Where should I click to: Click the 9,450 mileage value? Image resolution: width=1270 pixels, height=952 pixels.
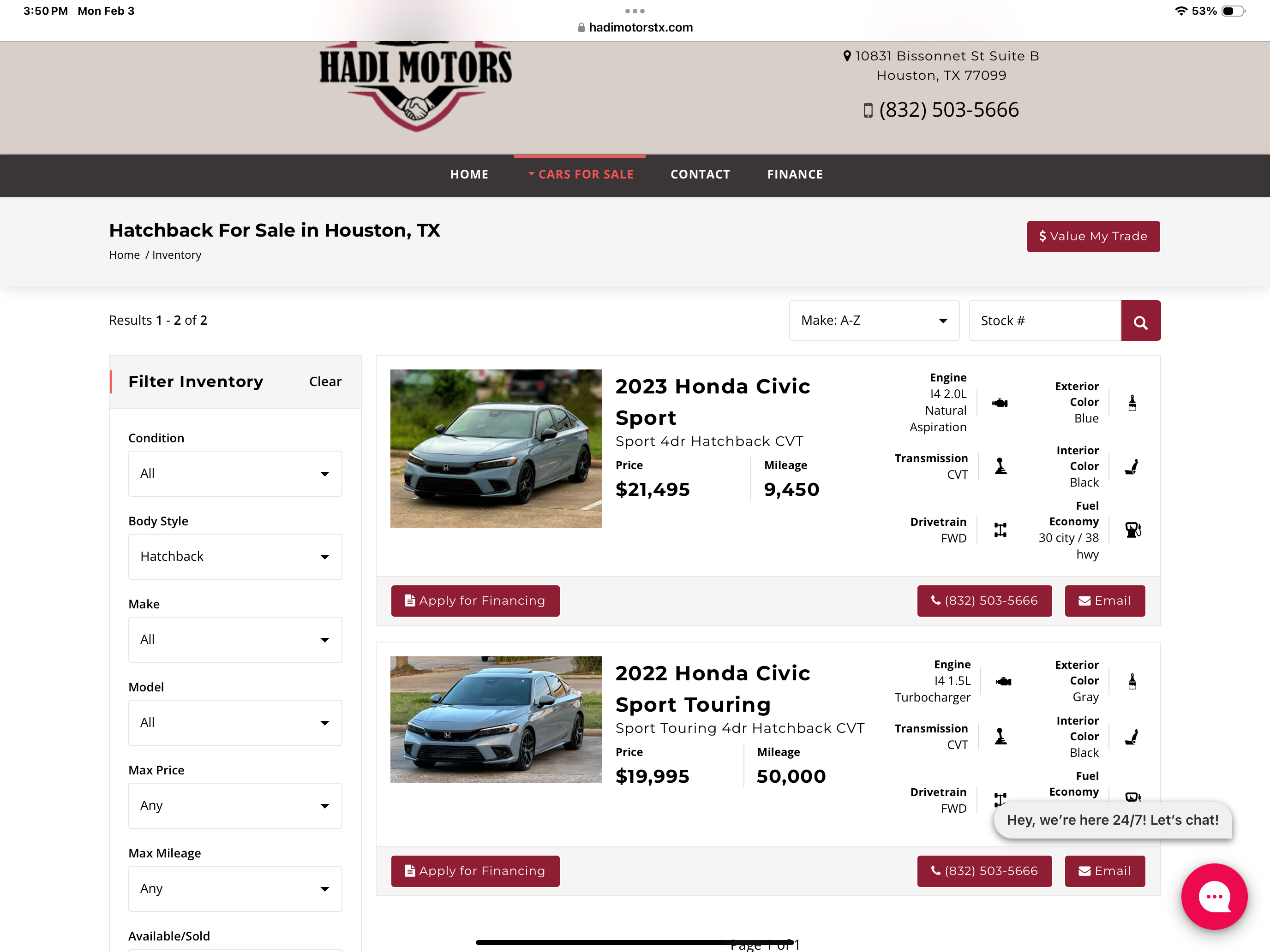(x=791, y=489)
